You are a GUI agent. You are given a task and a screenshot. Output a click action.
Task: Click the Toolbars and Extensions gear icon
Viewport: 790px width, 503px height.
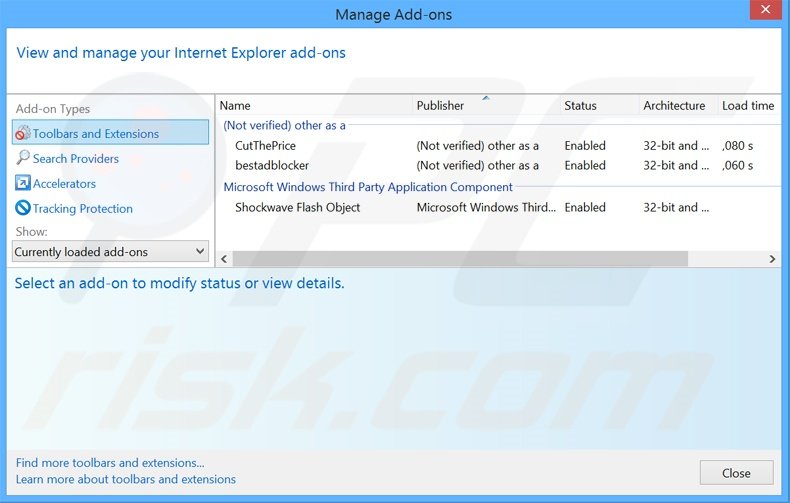[23, 133]
